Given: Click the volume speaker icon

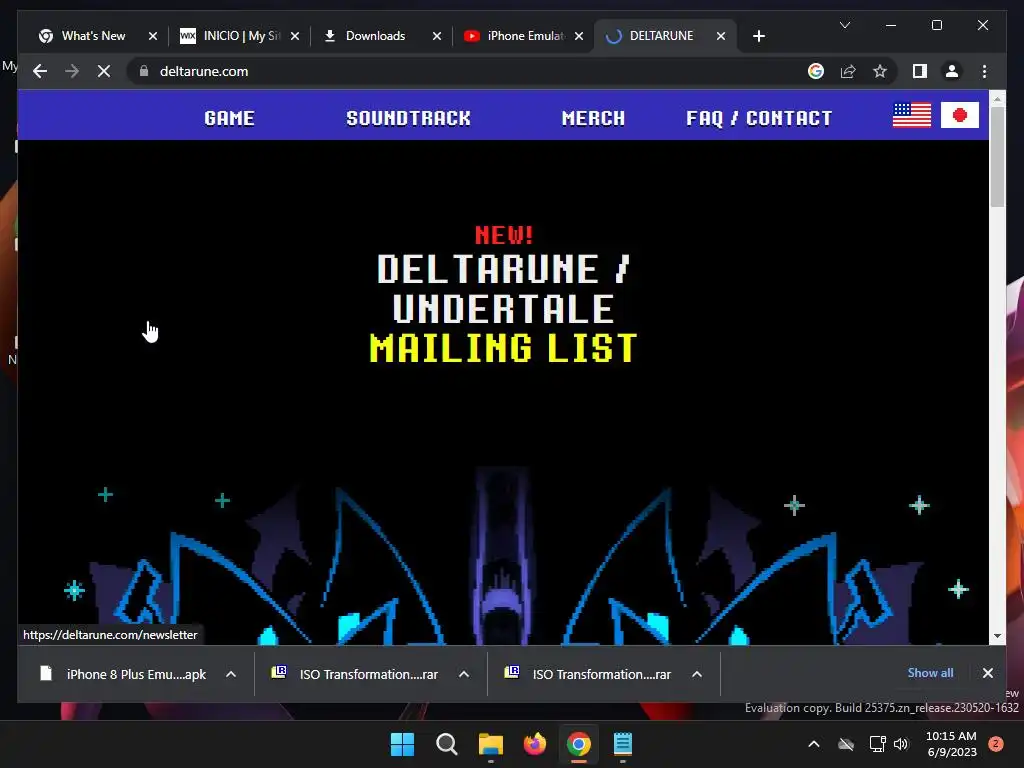Looking at the screenshot, I should 901,744.
